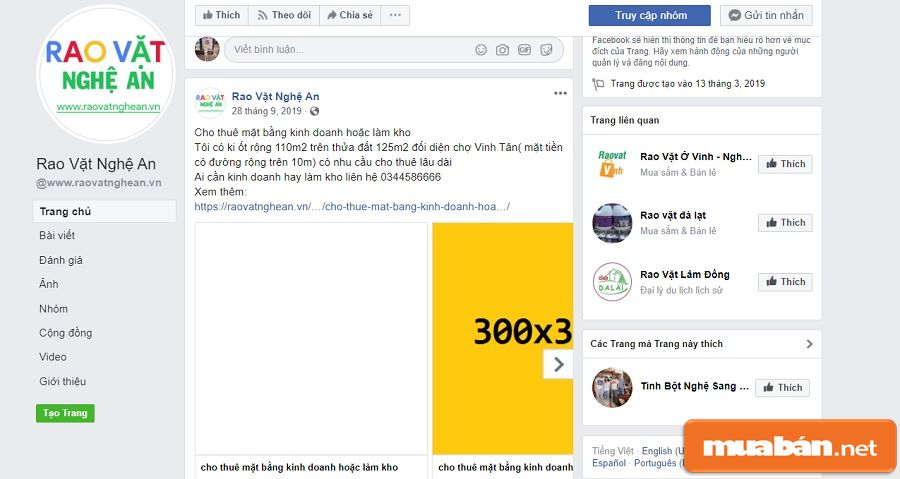The image size is (900, 479).
Task: Click the green Tạo Trang button
Action: [65, 413]
